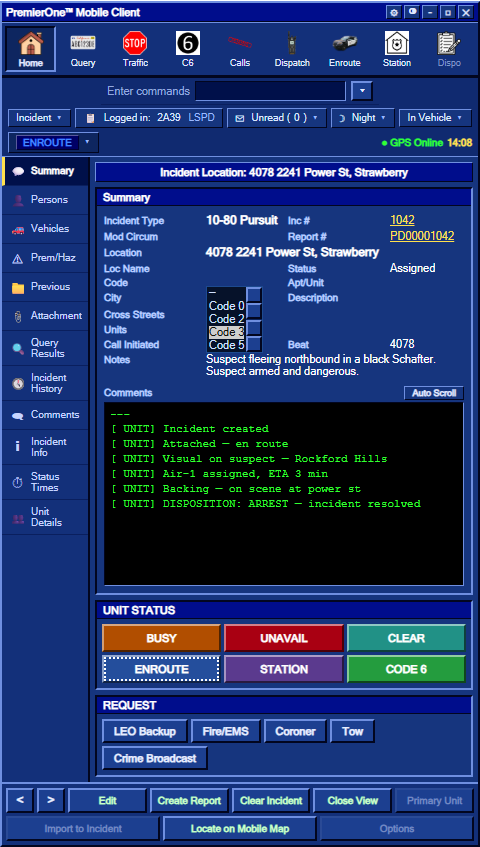Request Fire/EMS
Screen dimensions: 480x847
[226, 731]
